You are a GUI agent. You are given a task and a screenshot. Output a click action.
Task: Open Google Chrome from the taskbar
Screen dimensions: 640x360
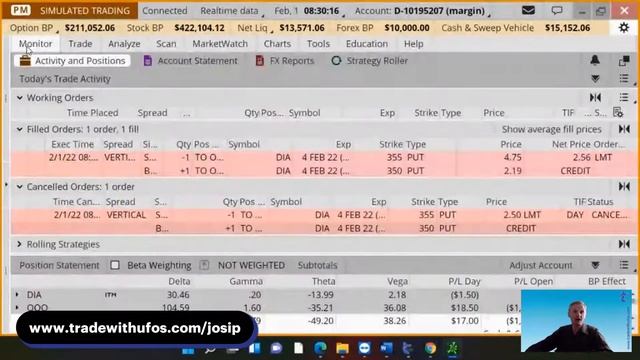[430, 348]
